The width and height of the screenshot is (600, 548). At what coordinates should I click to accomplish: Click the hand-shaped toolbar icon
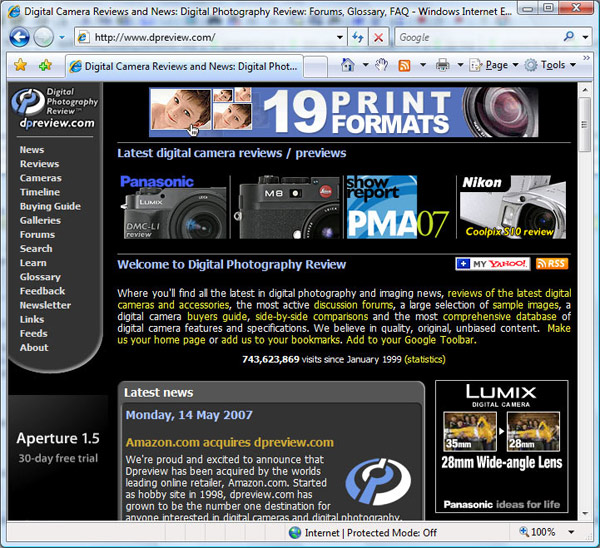pos(382,65)
